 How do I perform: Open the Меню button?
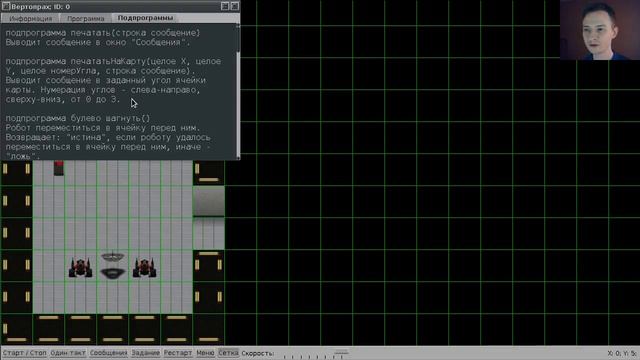(x=205, y=353)
